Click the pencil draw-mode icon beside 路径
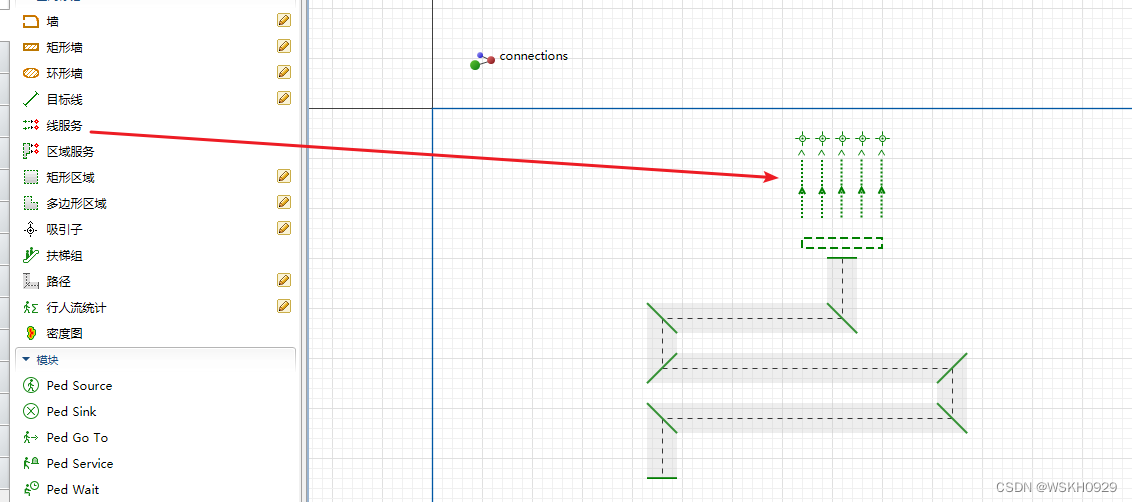Screen dimensions: 1132x502 (284, 280)
